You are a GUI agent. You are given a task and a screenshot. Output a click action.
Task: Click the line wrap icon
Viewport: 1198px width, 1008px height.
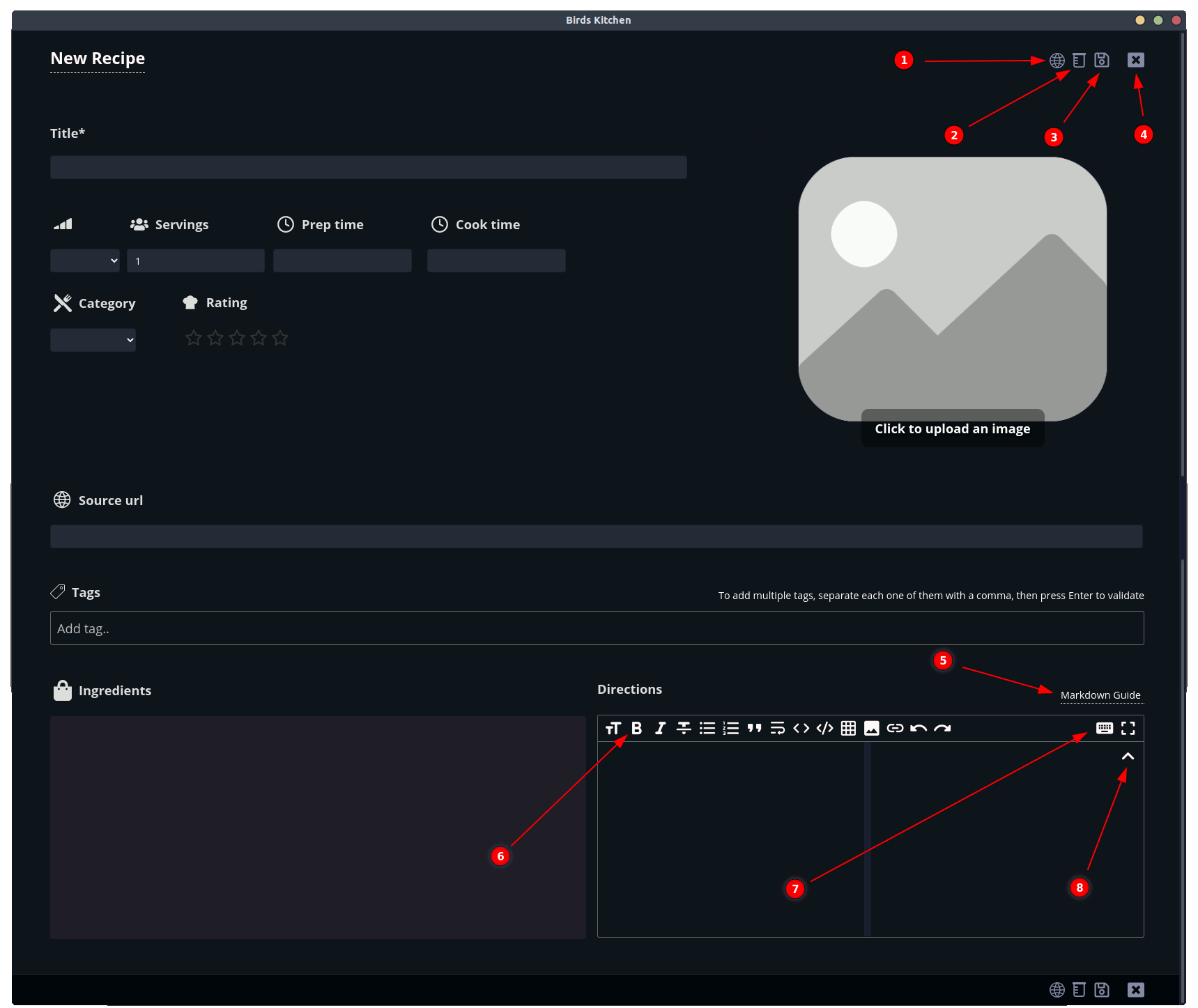(778, 729)
